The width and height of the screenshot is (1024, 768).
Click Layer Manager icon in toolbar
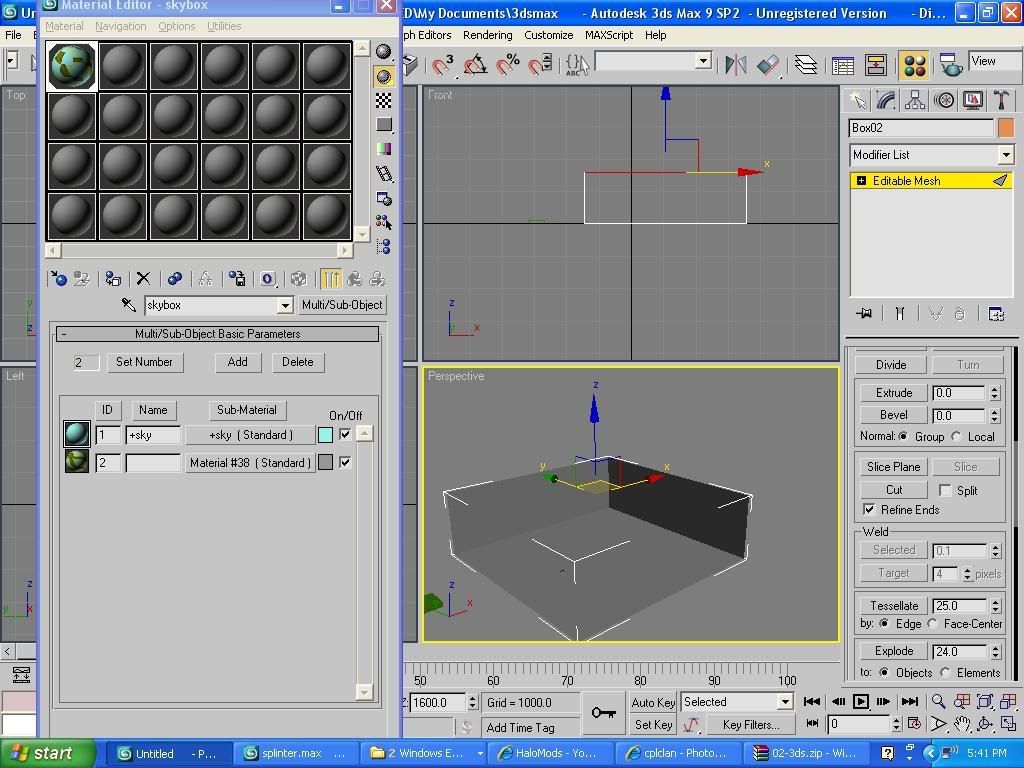point(806,64)
